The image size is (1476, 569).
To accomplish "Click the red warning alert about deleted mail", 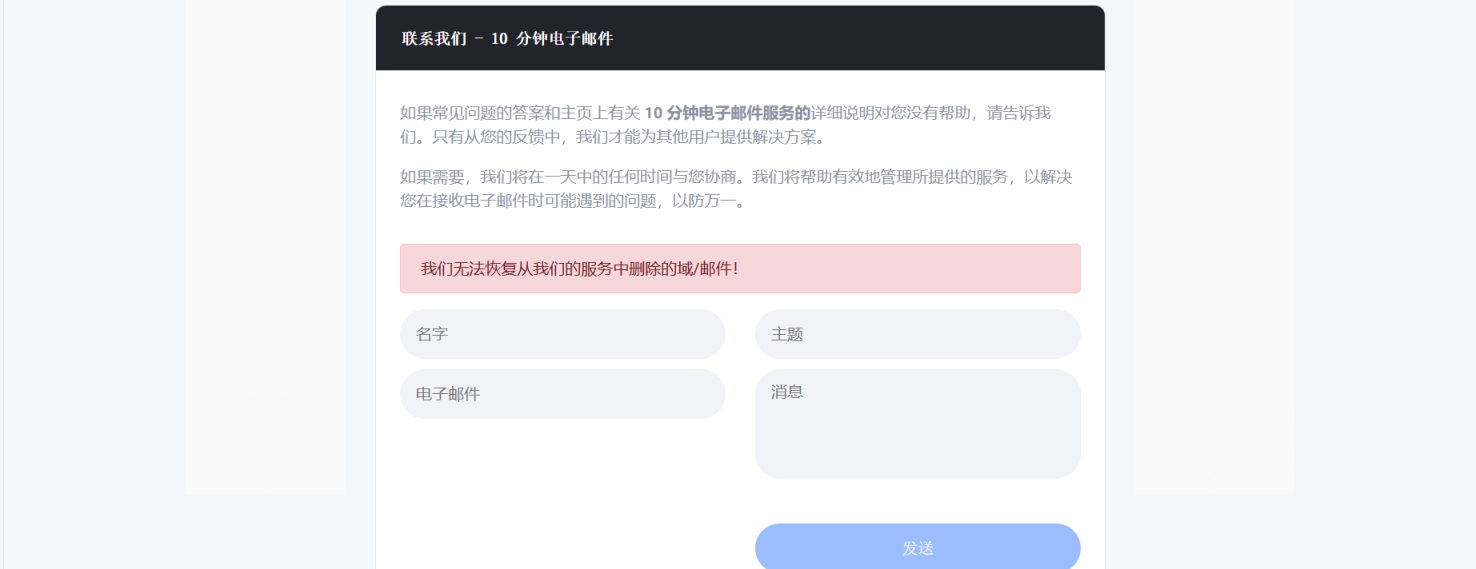I will tap(740, 269).
